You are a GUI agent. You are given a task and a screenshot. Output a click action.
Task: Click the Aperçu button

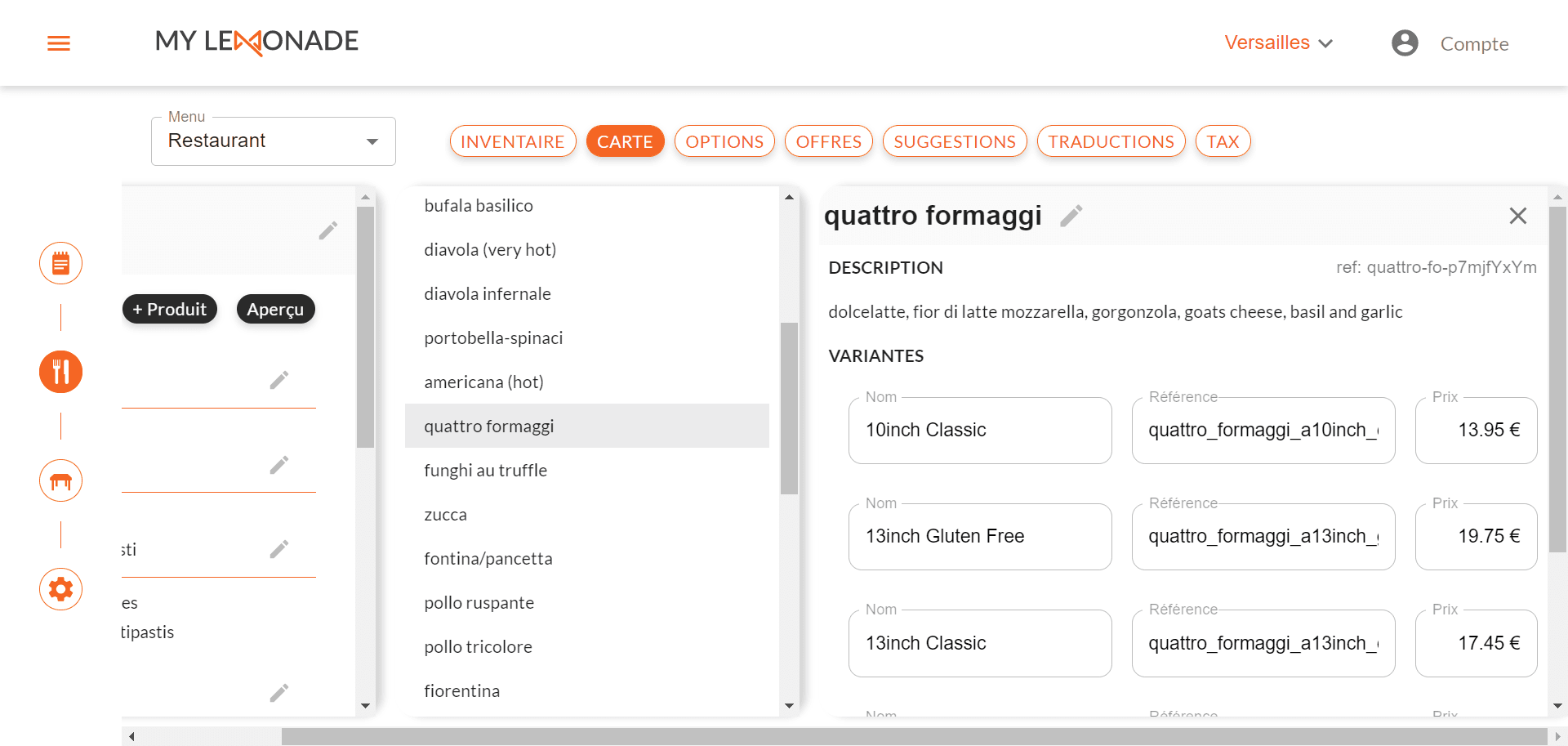pos(275,309)
